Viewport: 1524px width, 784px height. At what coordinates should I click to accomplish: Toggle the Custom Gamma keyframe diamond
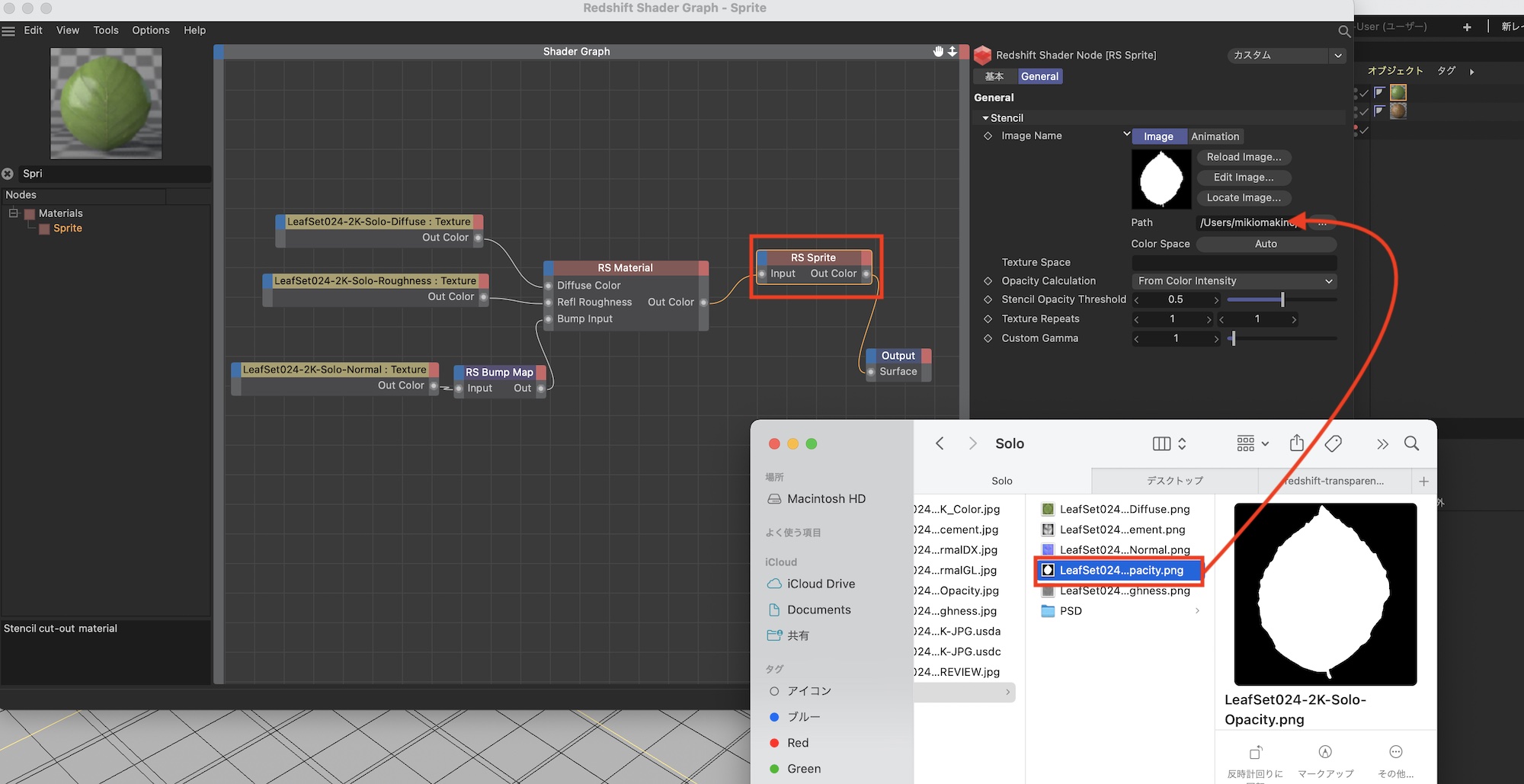[x=988, y=338]
